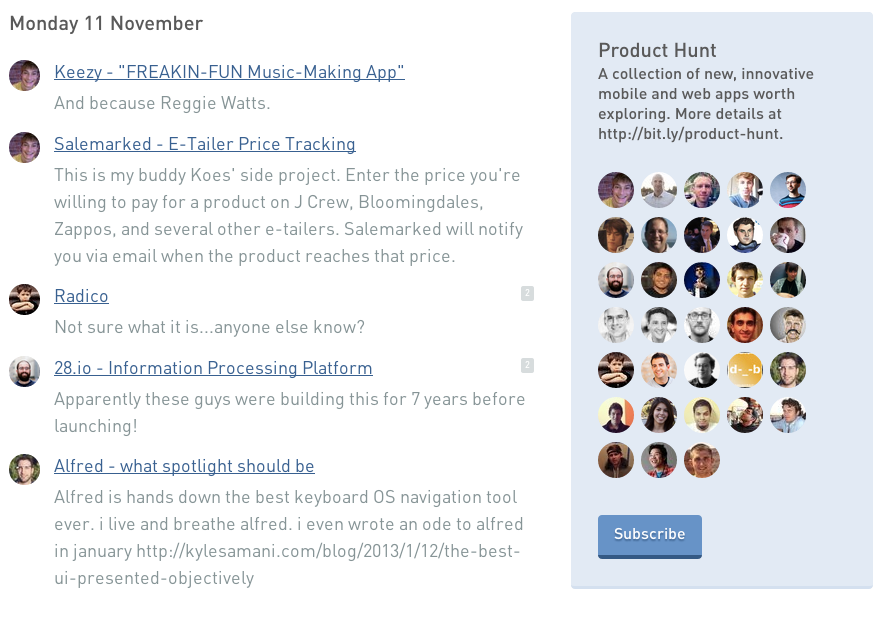Click the poster avatar beside the Keezy post
884x618 pixels.
[x=25, y=75]
